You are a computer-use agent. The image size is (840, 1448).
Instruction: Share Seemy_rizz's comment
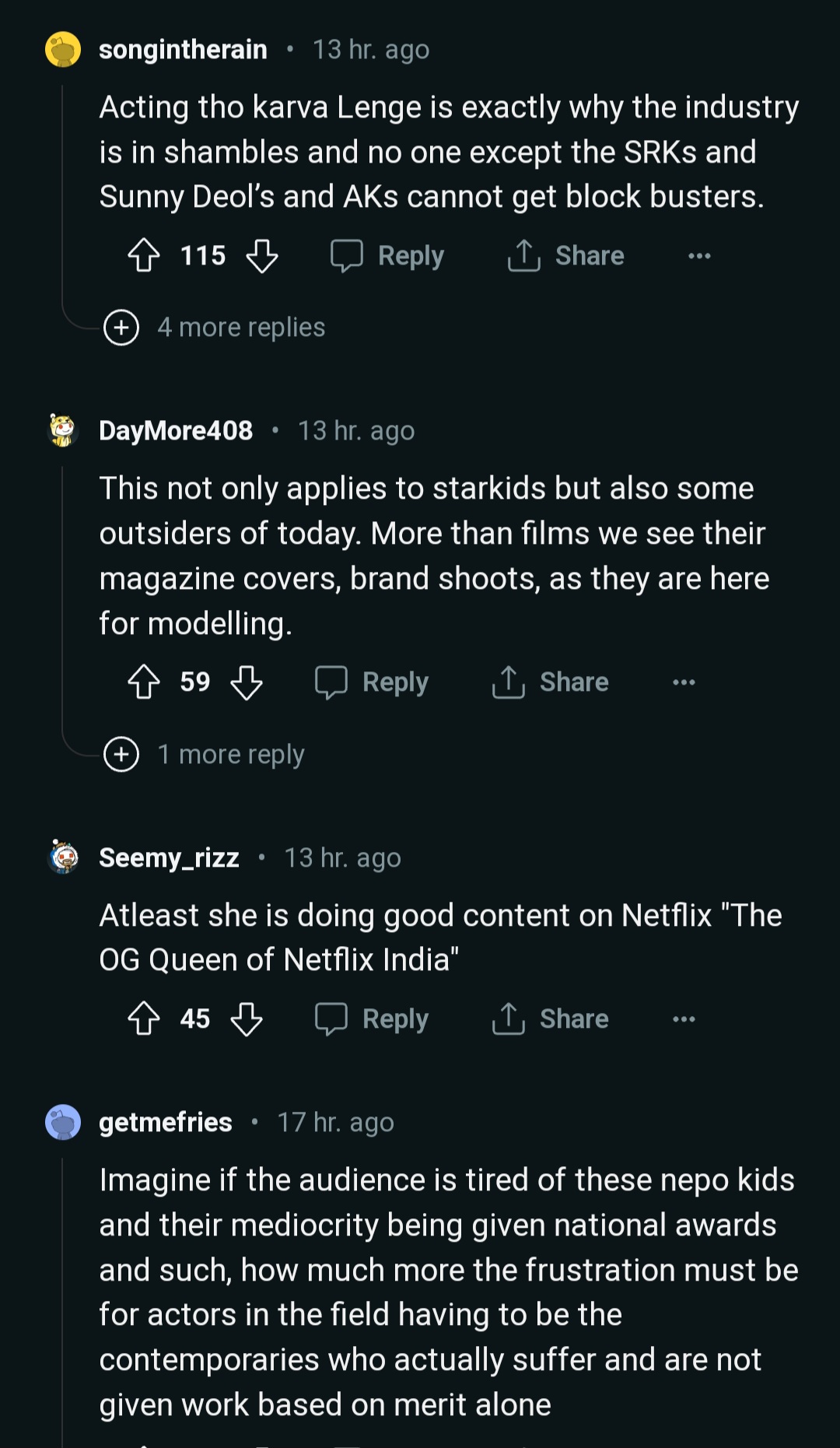click(x=550, y=1019)
